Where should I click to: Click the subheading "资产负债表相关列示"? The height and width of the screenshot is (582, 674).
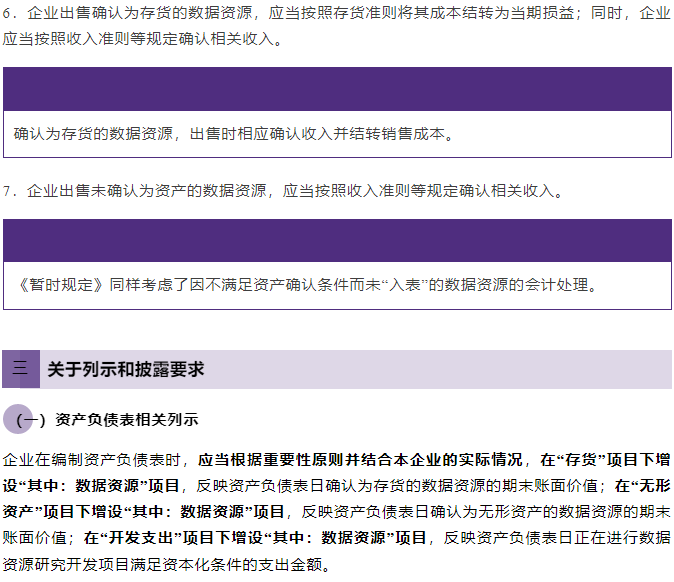tap(127, 420)
